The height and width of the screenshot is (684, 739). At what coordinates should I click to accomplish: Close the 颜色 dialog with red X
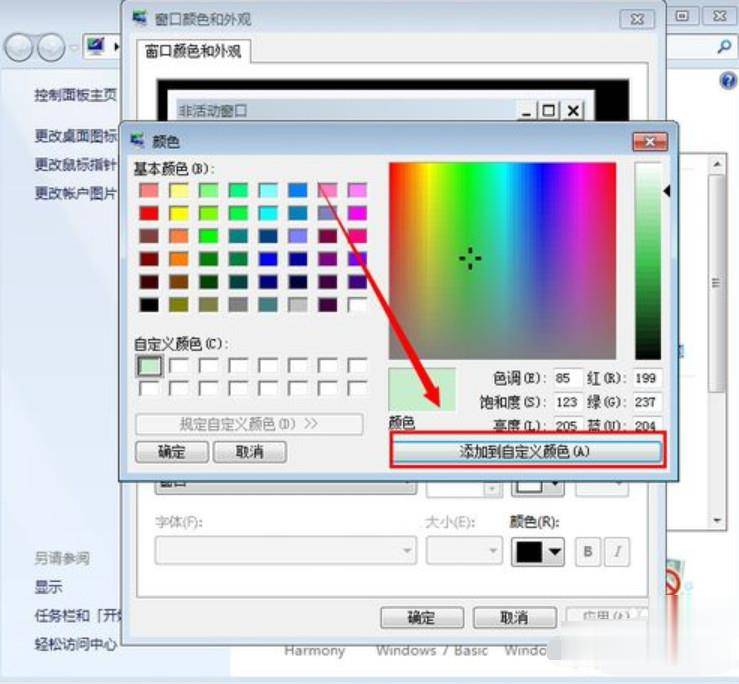[x=650, y=141]
